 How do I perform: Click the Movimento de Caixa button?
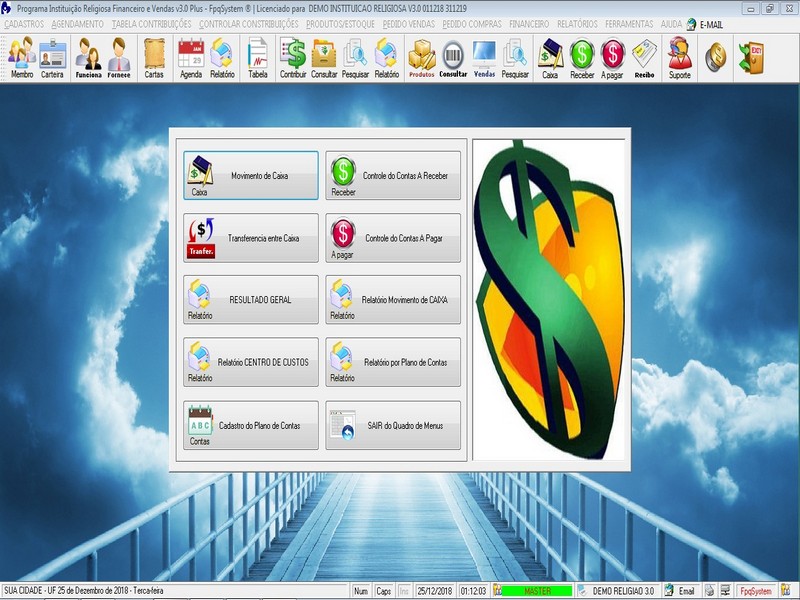[x=251, y=176]
